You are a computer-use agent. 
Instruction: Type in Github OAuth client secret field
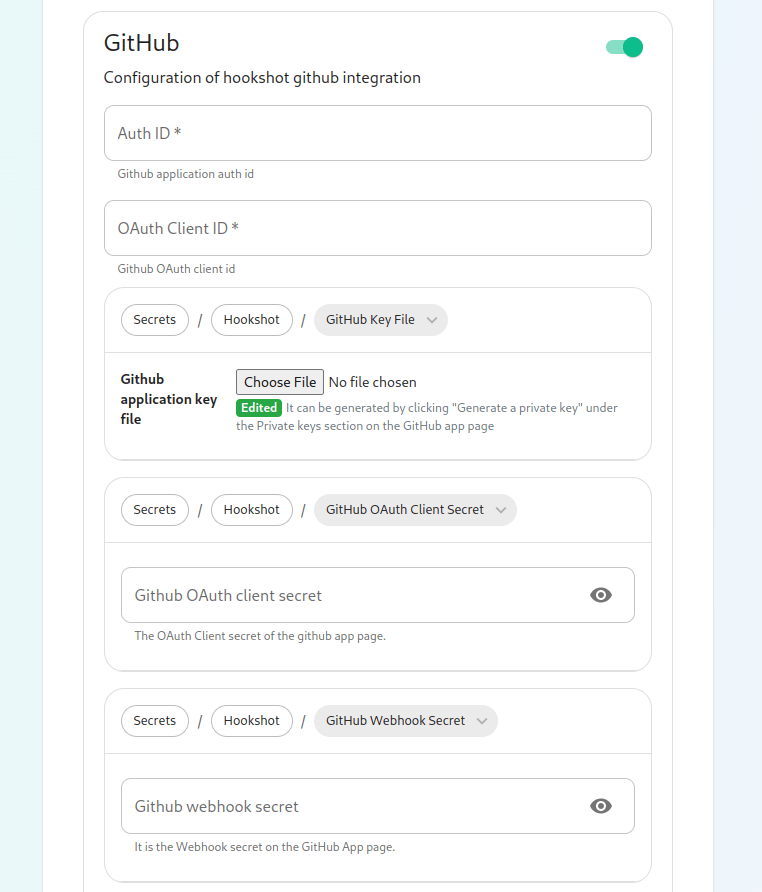(350, 595)
